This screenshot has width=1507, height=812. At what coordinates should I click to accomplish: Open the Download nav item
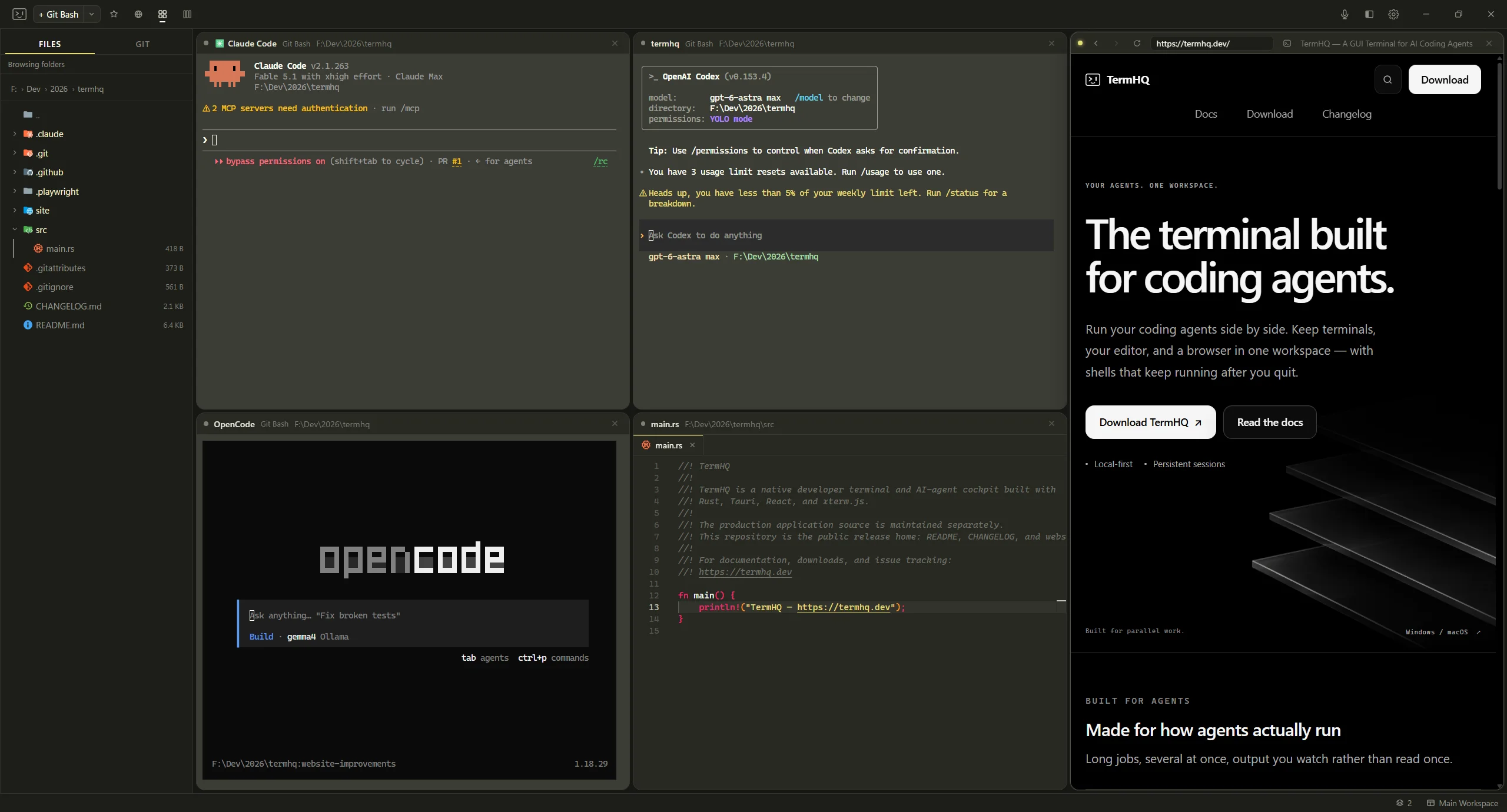pyautogui.click(x=1270, y=114)
